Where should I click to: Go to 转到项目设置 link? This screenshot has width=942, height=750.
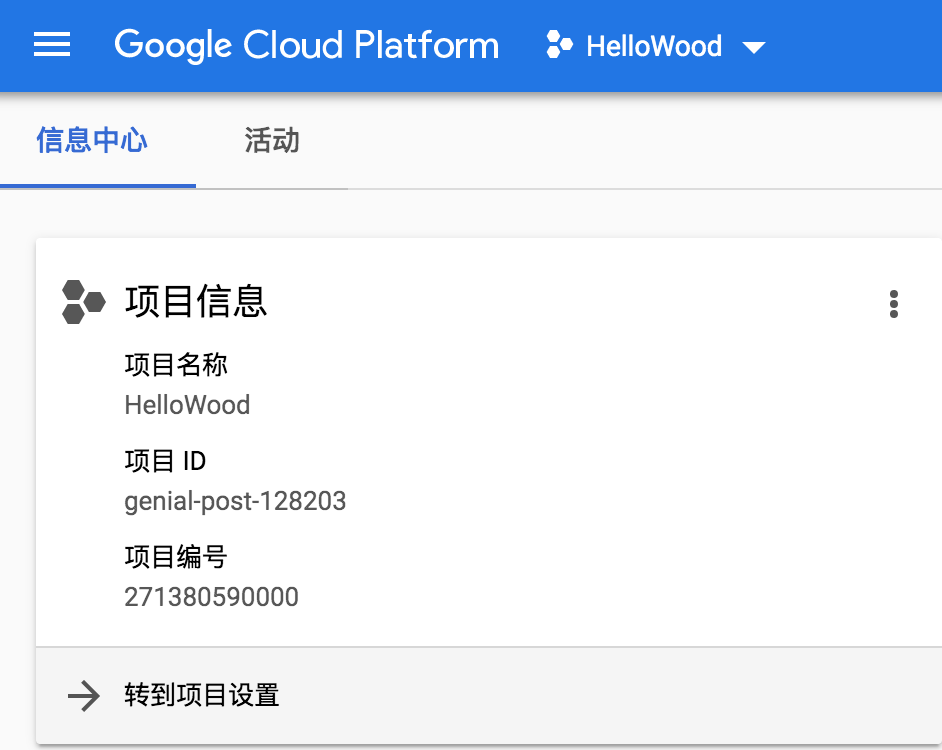[202, 695]
